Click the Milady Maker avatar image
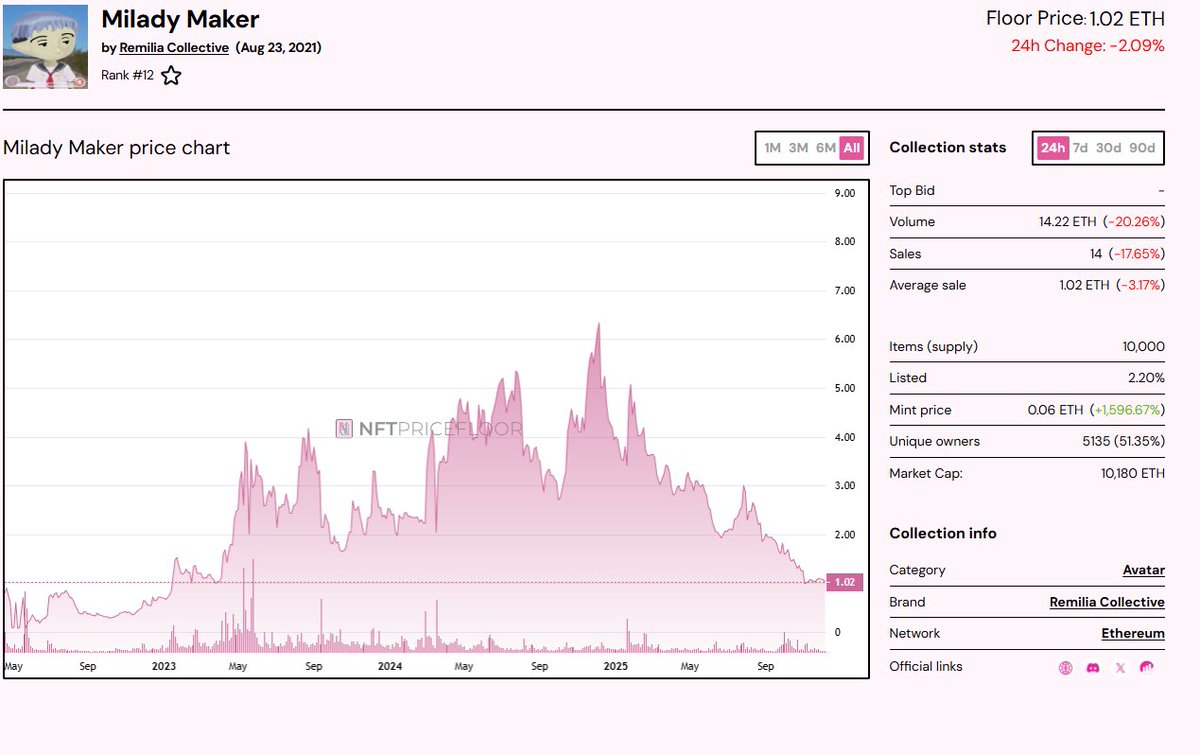The width and height of the screenshot is (1200, 755). pos(45,47)
